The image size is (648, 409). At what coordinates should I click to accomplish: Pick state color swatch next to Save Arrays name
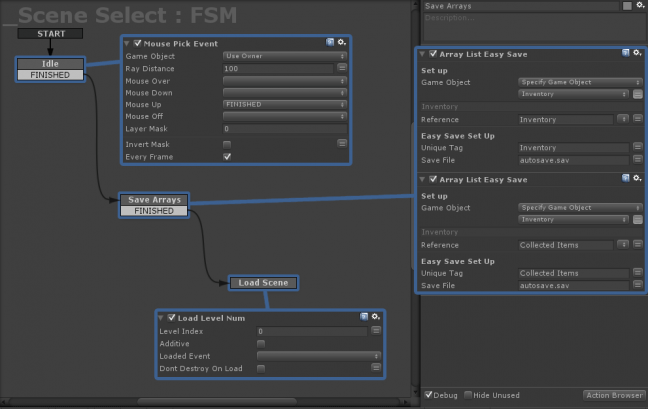pos(627,5)
